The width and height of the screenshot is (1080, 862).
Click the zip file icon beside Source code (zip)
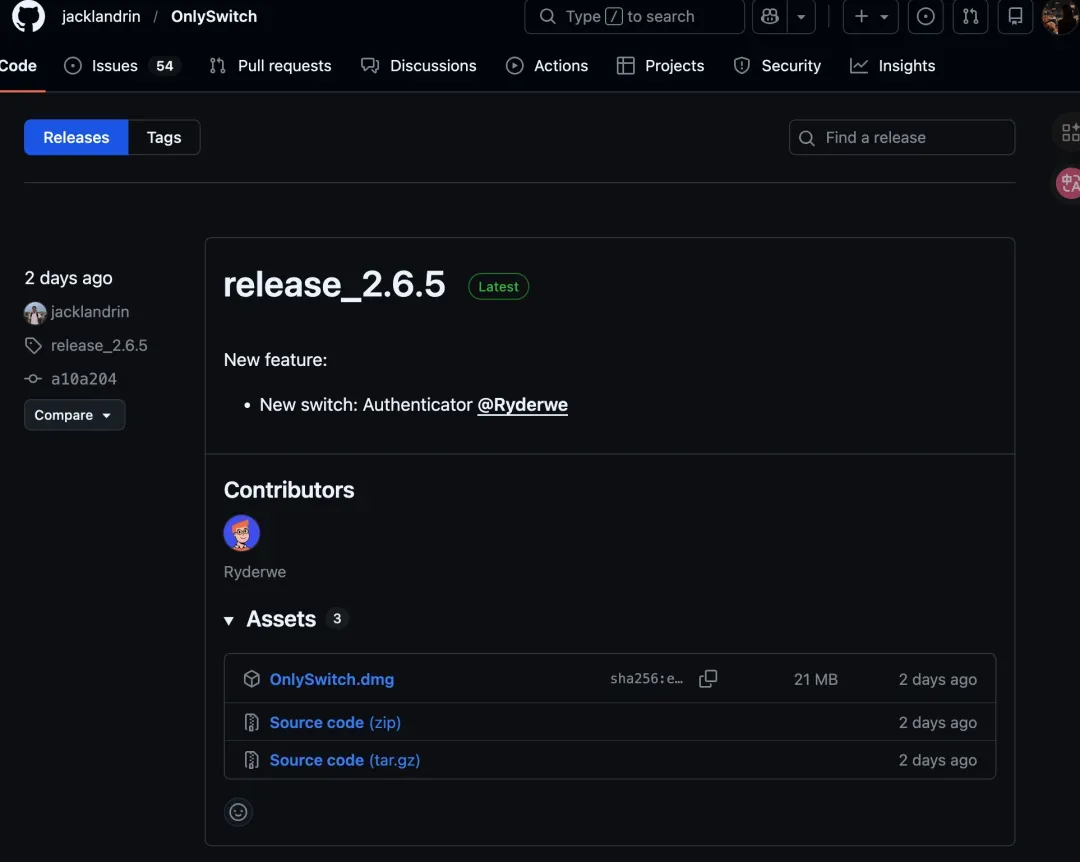click(x=251, y=722)
